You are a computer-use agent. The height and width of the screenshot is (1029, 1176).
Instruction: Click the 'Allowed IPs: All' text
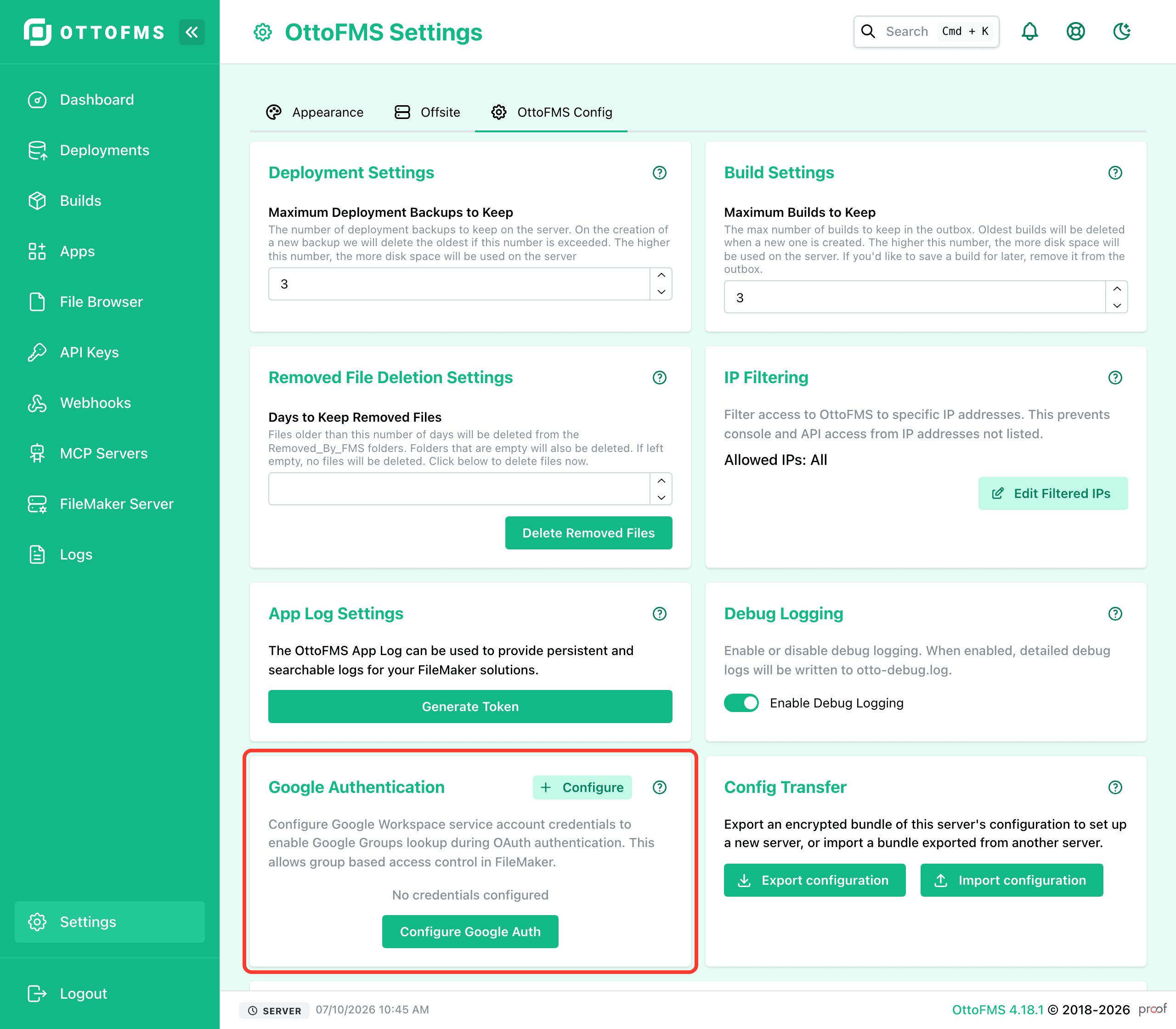pyautogui.click(x=775, y=460)
